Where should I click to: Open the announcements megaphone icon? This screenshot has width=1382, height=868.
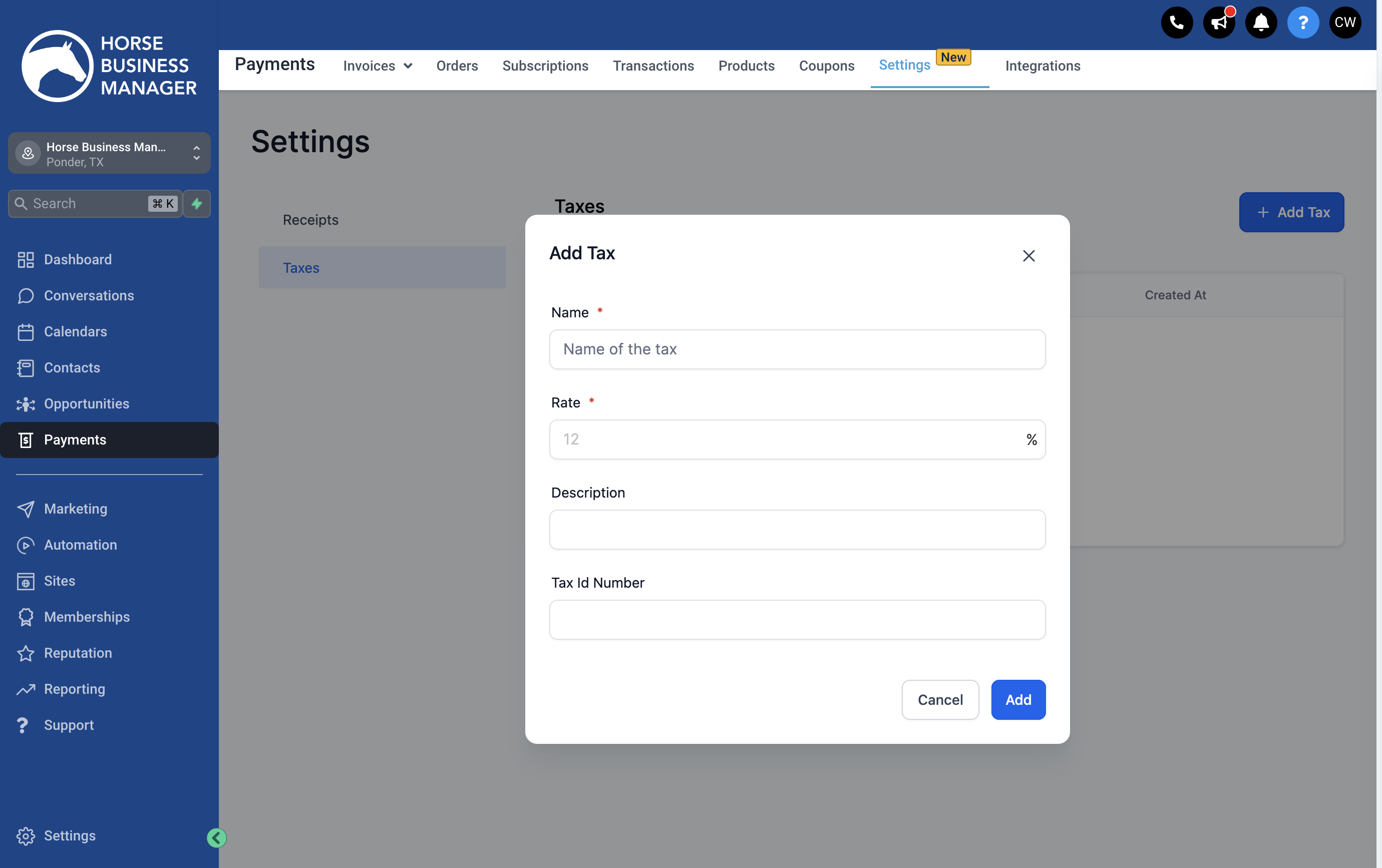pos(1219,23)
